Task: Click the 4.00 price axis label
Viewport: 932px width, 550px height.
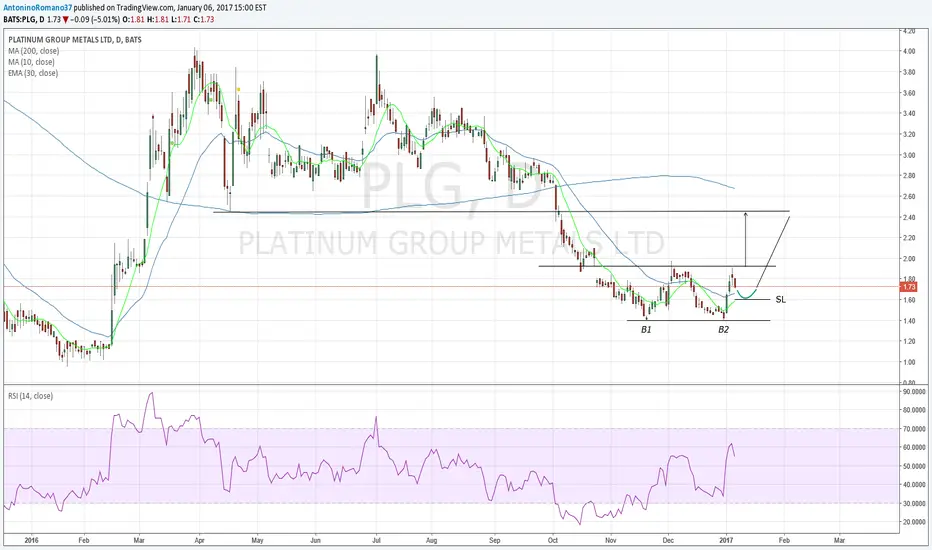Action: (x=909, y=52)
